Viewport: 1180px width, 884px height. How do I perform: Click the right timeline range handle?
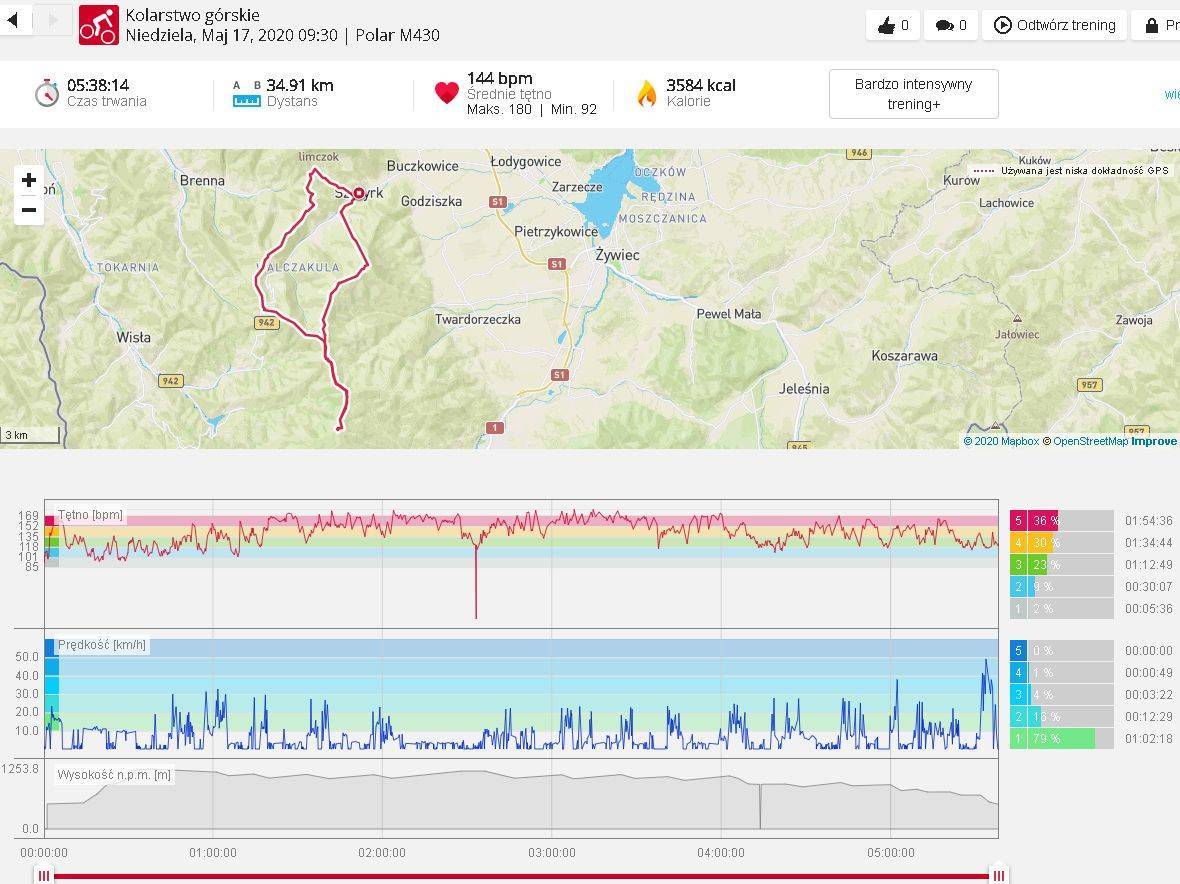(x=998, y=875)
